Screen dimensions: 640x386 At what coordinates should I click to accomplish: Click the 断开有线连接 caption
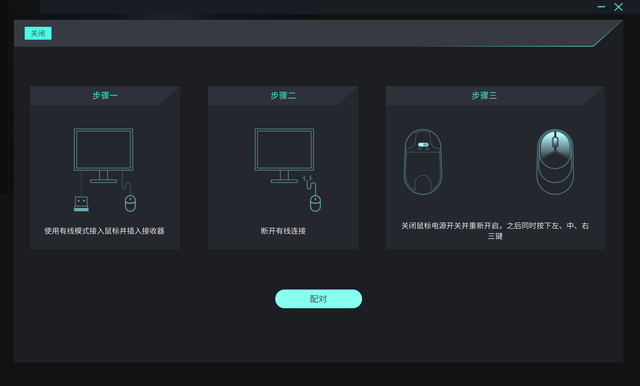point(283,231)
